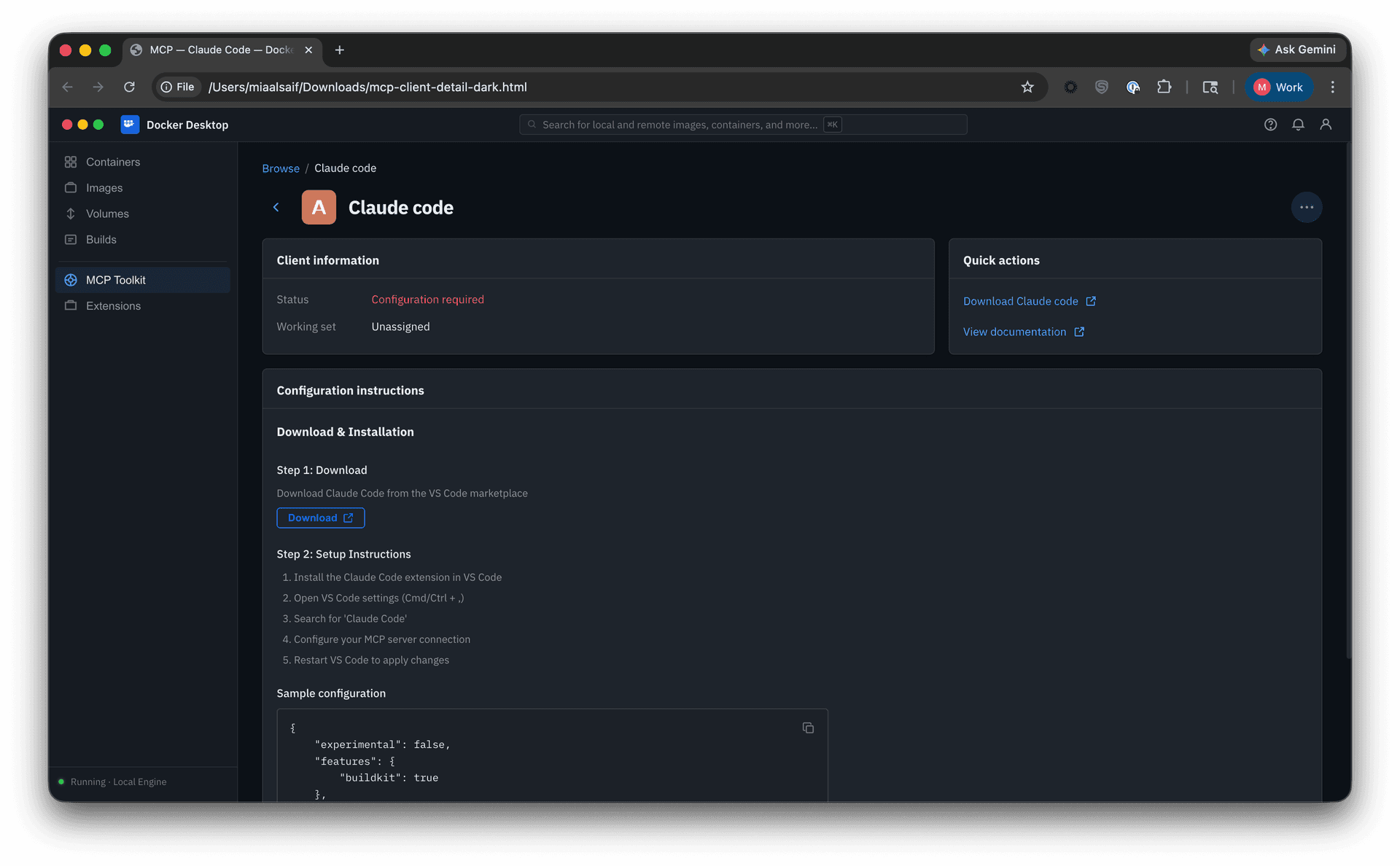Copy the sample configuration code
The width and height of the screenshot is (1400, 866).
808,727
